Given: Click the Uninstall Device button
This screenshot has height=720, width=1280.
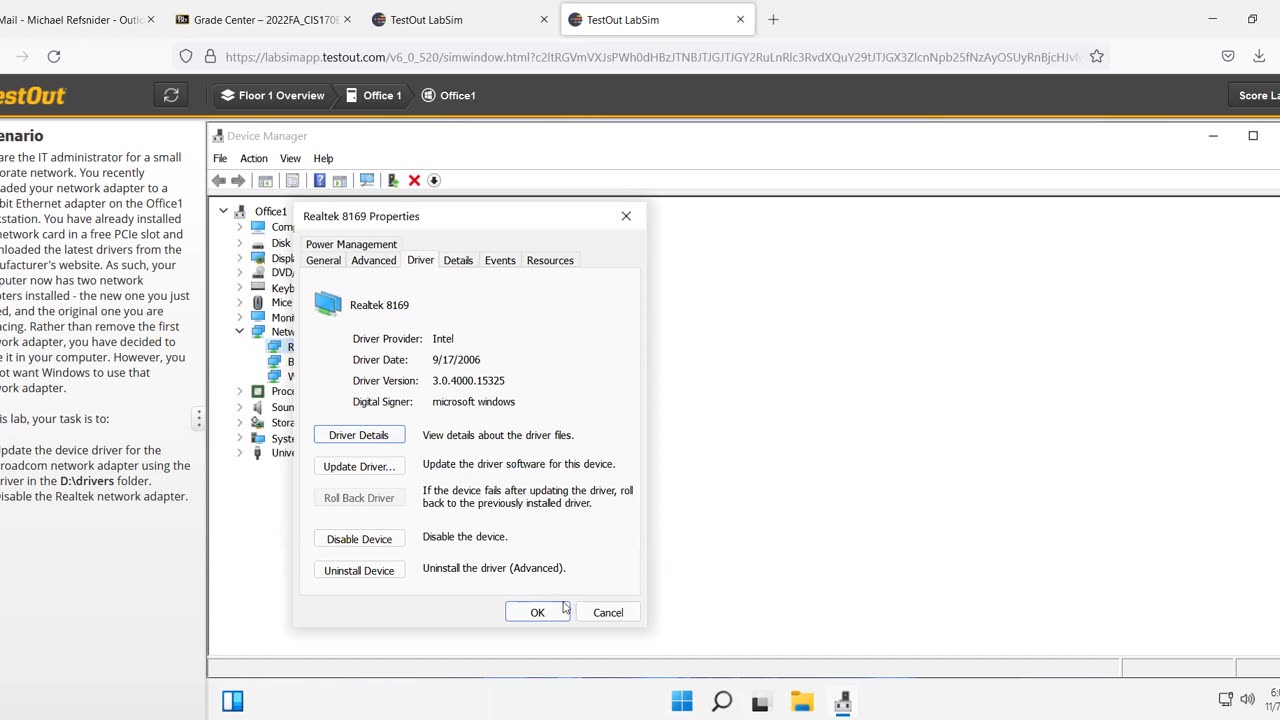Looking at the screenshot, I should 359,570.
